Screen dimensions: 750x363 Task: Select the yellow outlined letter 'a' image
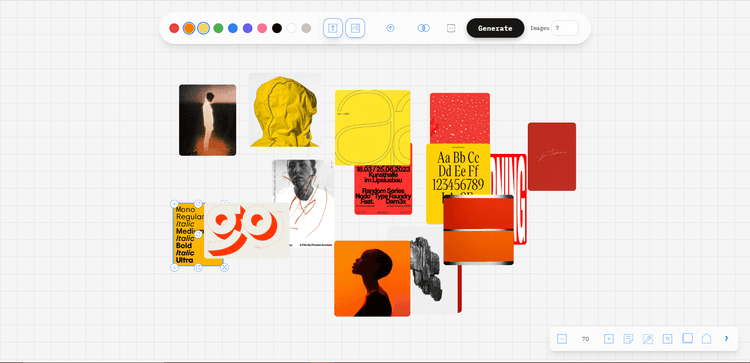coord(372,128)
